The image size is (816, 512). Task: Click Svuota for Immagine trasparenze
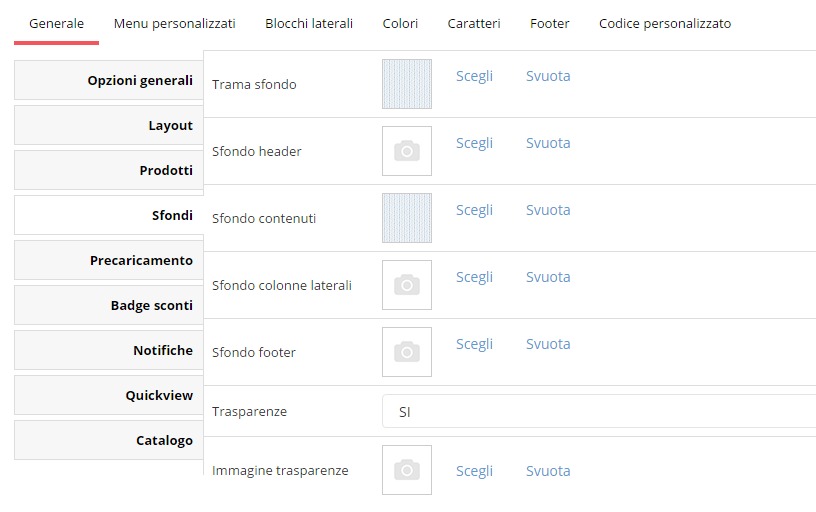click(548, 471)
